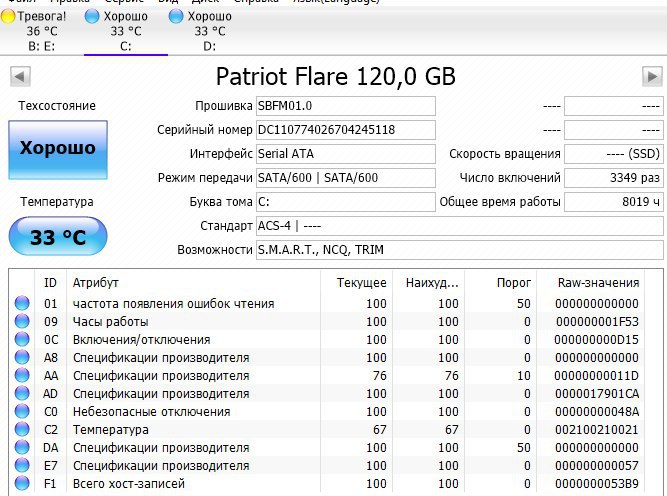Click the 33 °C temperature button

(x=58, y=236)
